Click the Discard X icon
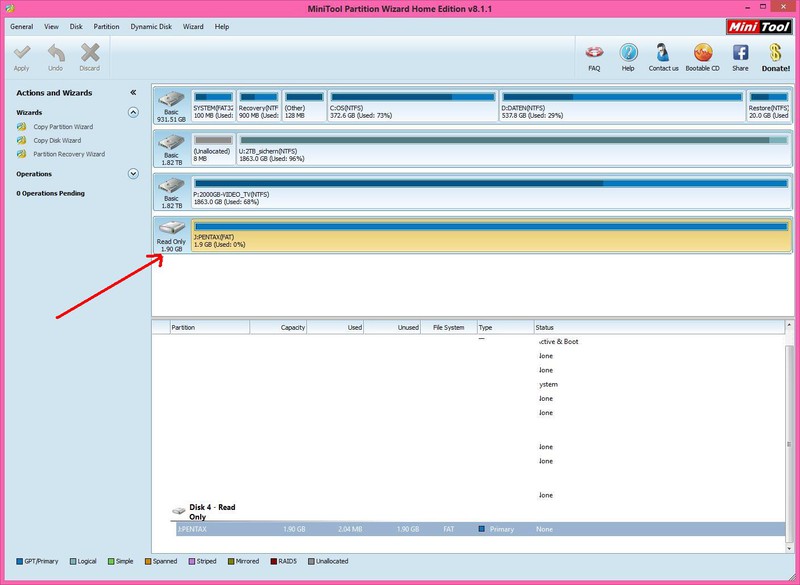This screenshot has height=585, width=800. point(90,53)
